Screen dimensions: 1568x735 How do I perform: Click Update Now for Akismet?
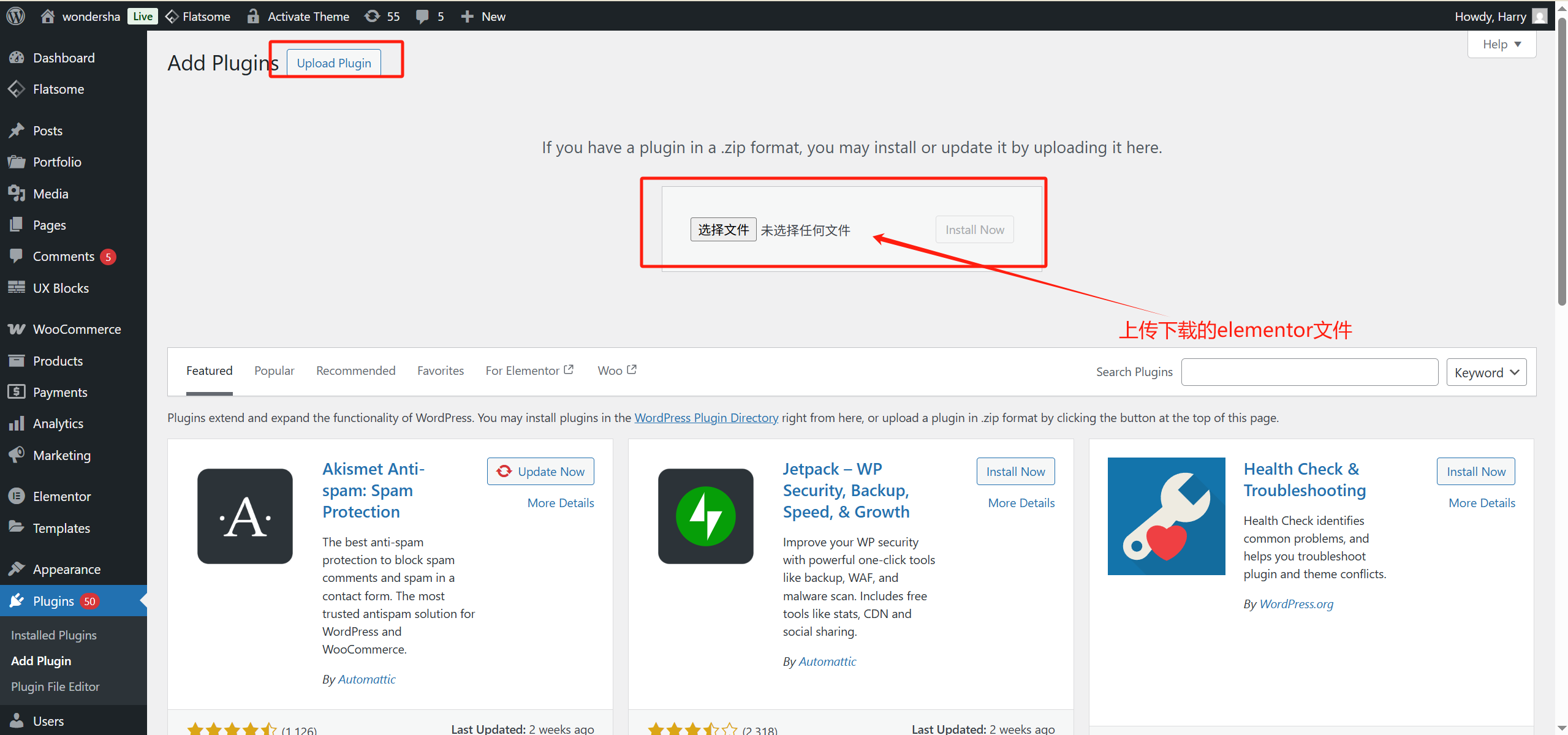(x=540, y=472)
